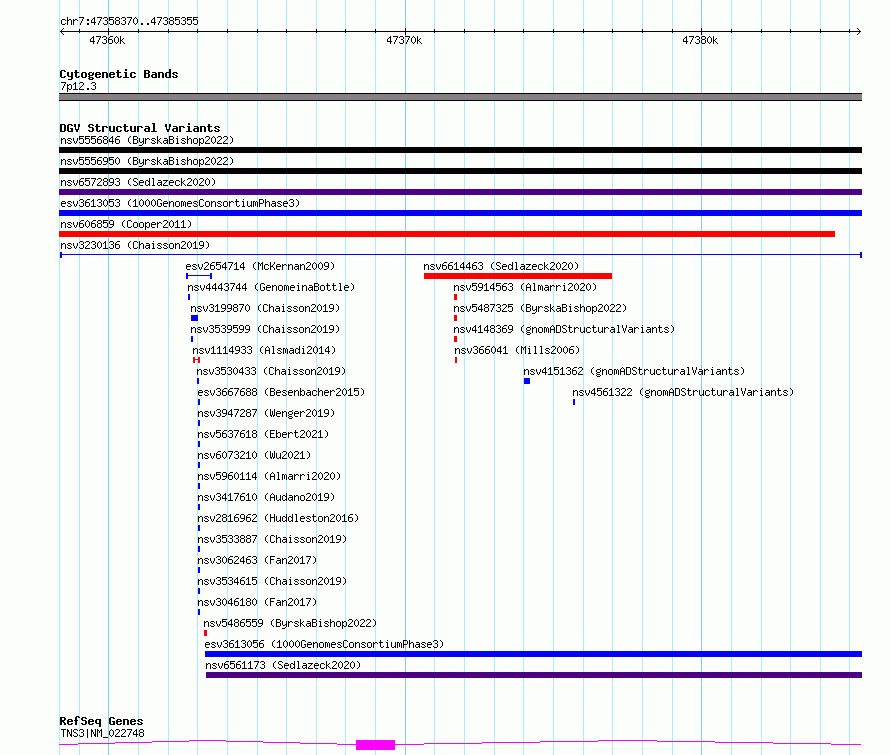Screen dimensions: 890x755
Task: Click esv3613053 (1000GenomesConsortiumPhase3) label
Action: 180,203
